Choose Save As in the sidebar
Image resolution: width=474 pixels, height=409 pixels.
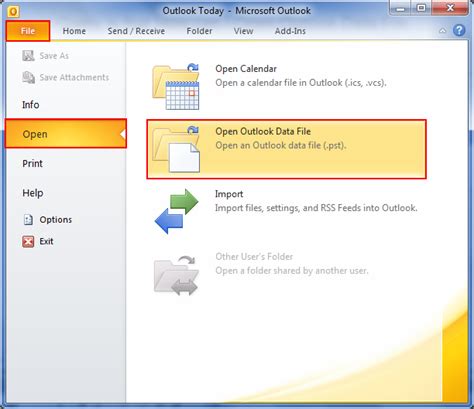pyautogui.click(x=54, y=56)
